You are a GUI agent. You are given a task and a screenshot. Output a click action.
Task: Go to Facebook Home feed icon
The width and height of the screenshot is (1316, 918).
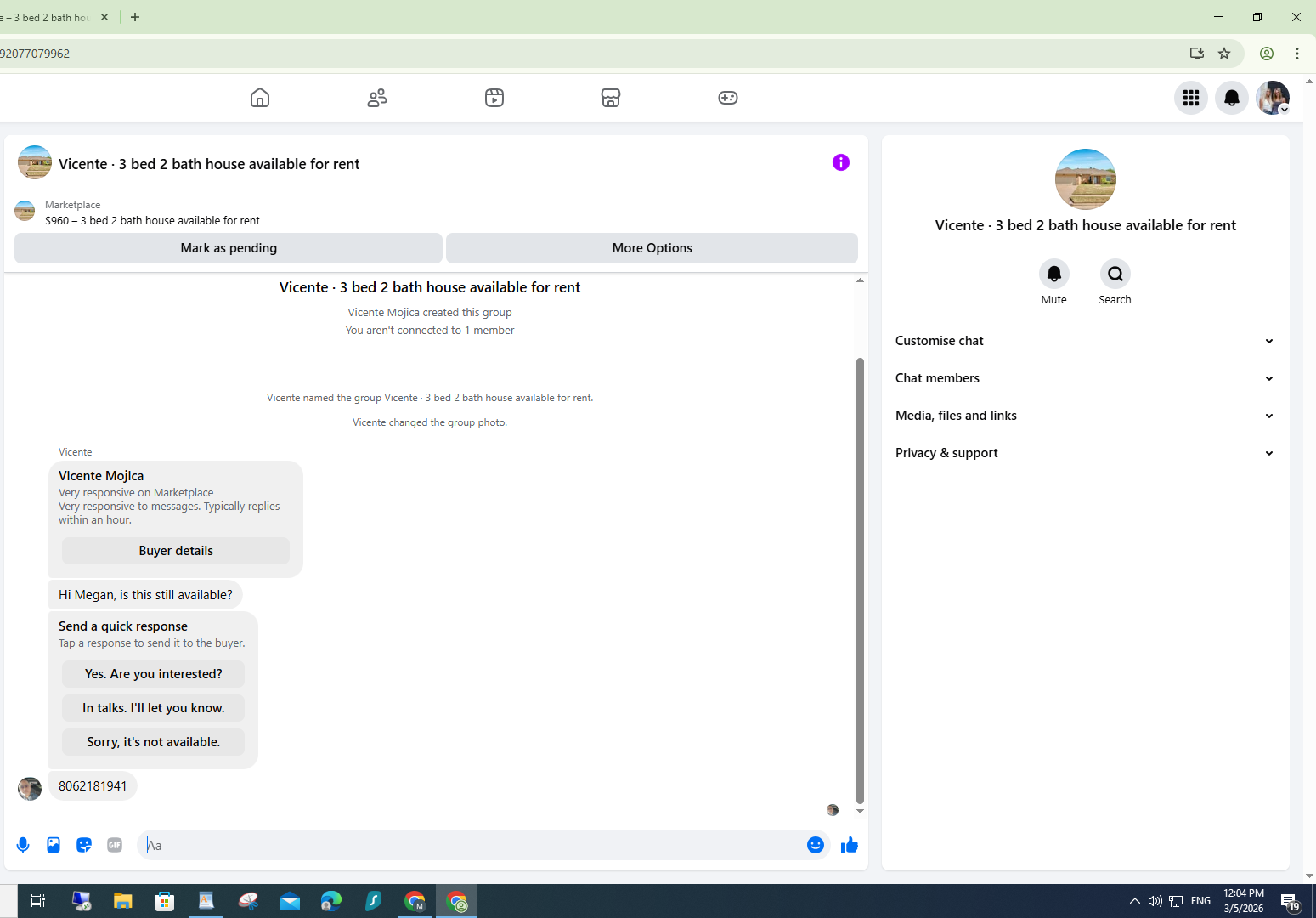[260, 98]
